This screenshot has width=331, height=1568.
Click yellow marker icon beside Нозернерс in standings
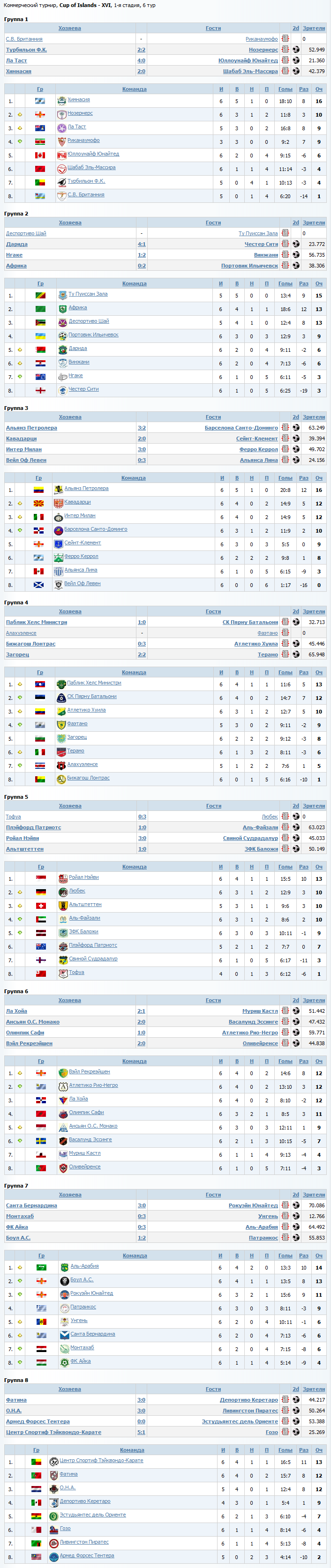20,114
